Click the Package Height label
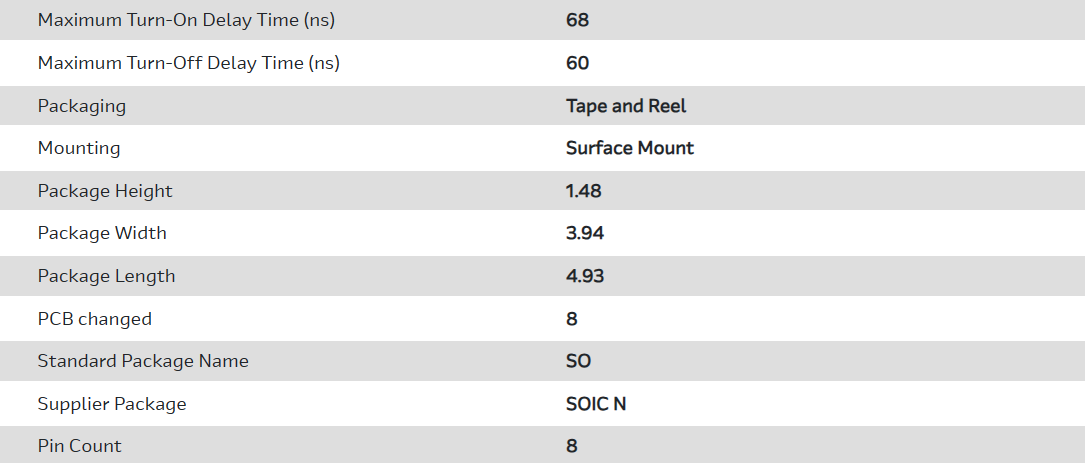This screenshot has height=463, width=1085. coord(105,191)
